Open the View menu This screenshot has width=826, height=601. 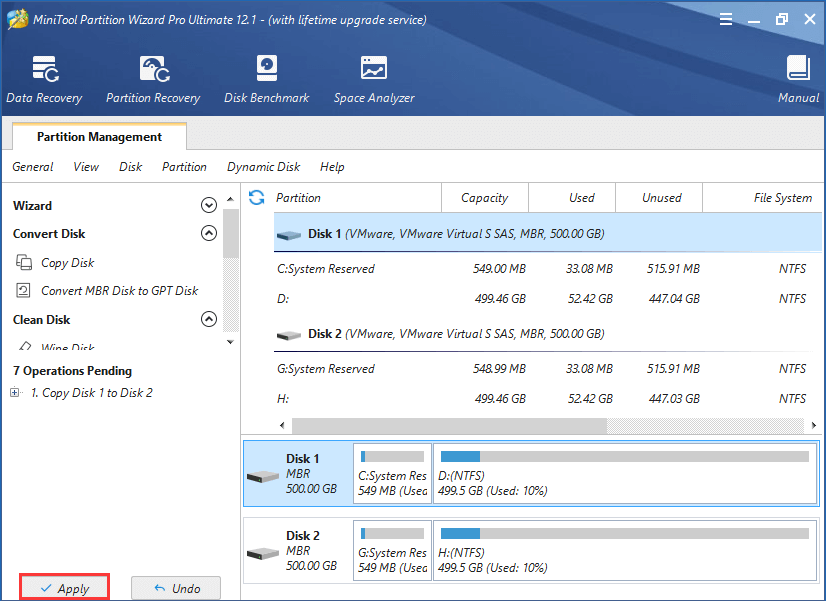tap(86, 167)
